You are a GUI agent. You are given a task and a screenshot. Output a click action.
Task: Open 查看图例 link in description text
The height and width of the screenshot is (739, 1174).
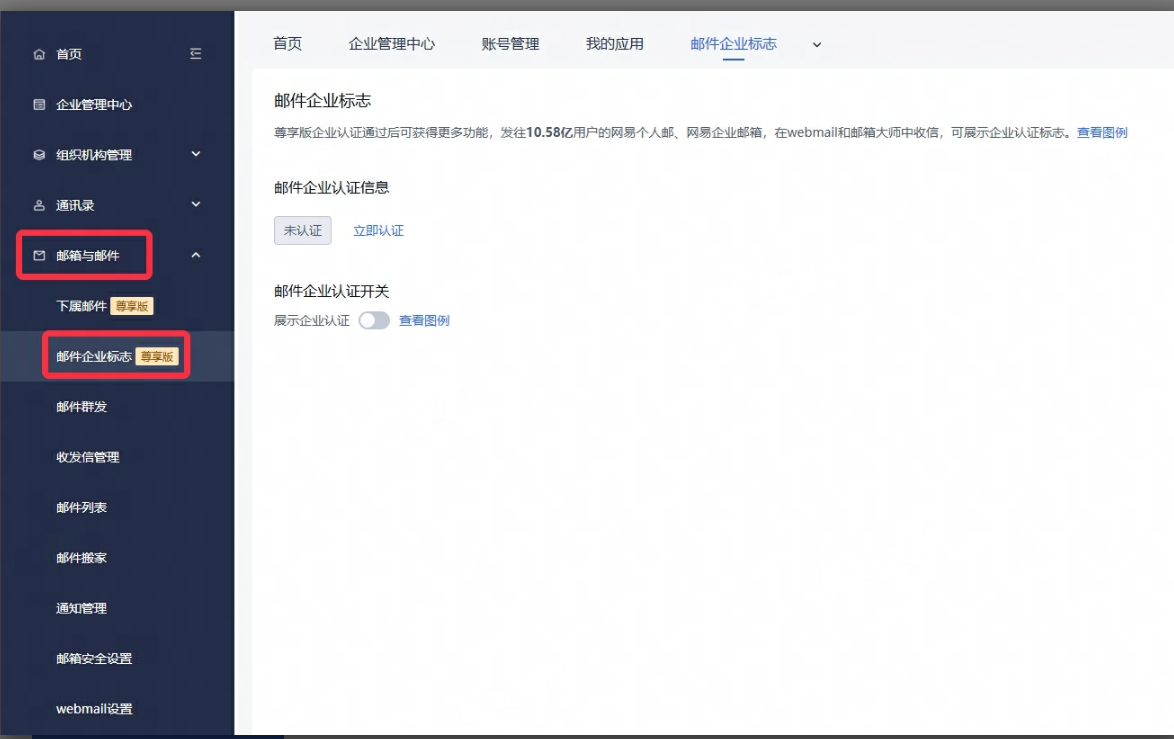pos(1102,133)
